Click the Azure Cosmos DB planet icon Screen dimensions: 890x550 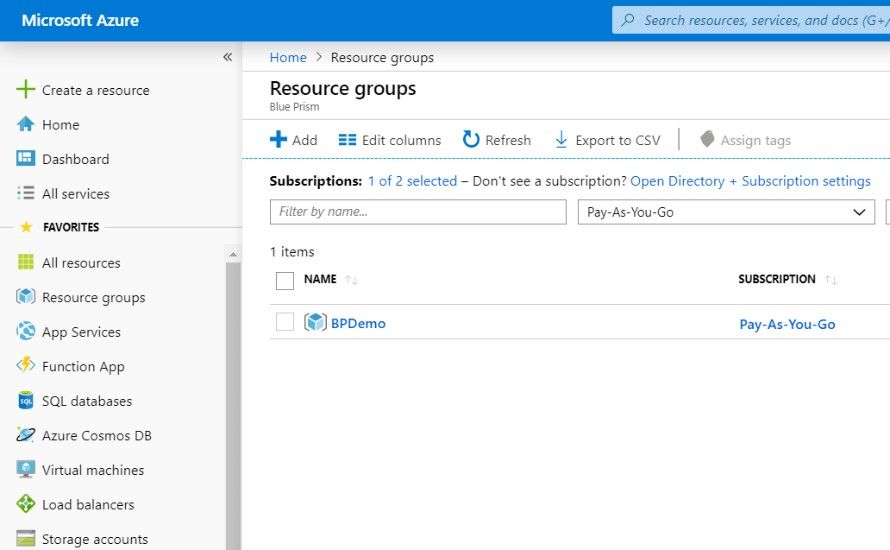(26, 435)
